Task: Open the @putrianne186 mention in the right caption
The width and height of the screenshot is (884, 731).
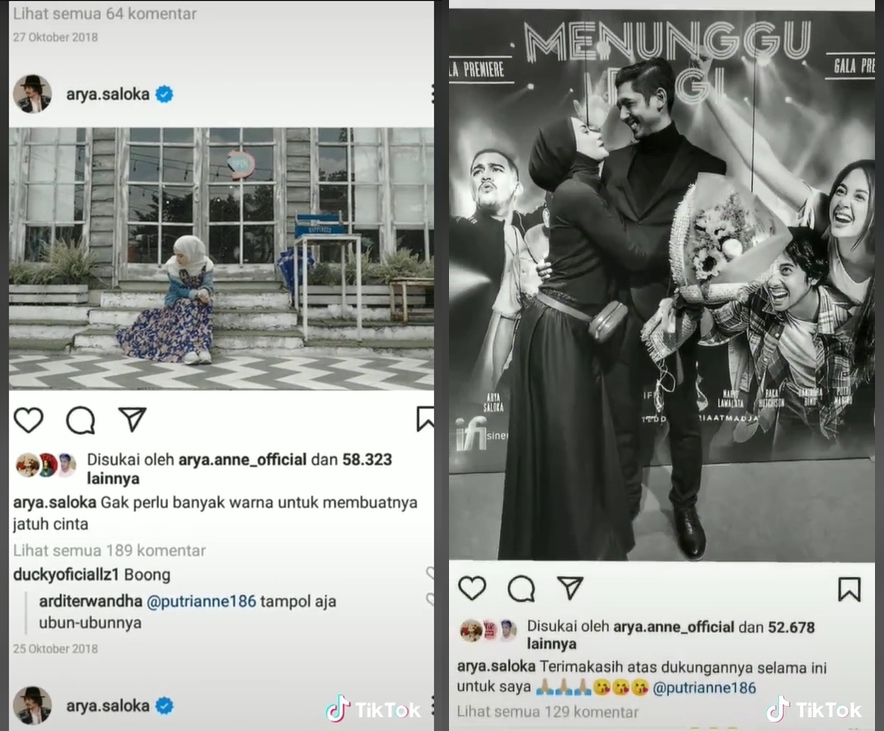Action: coord(704,688)
